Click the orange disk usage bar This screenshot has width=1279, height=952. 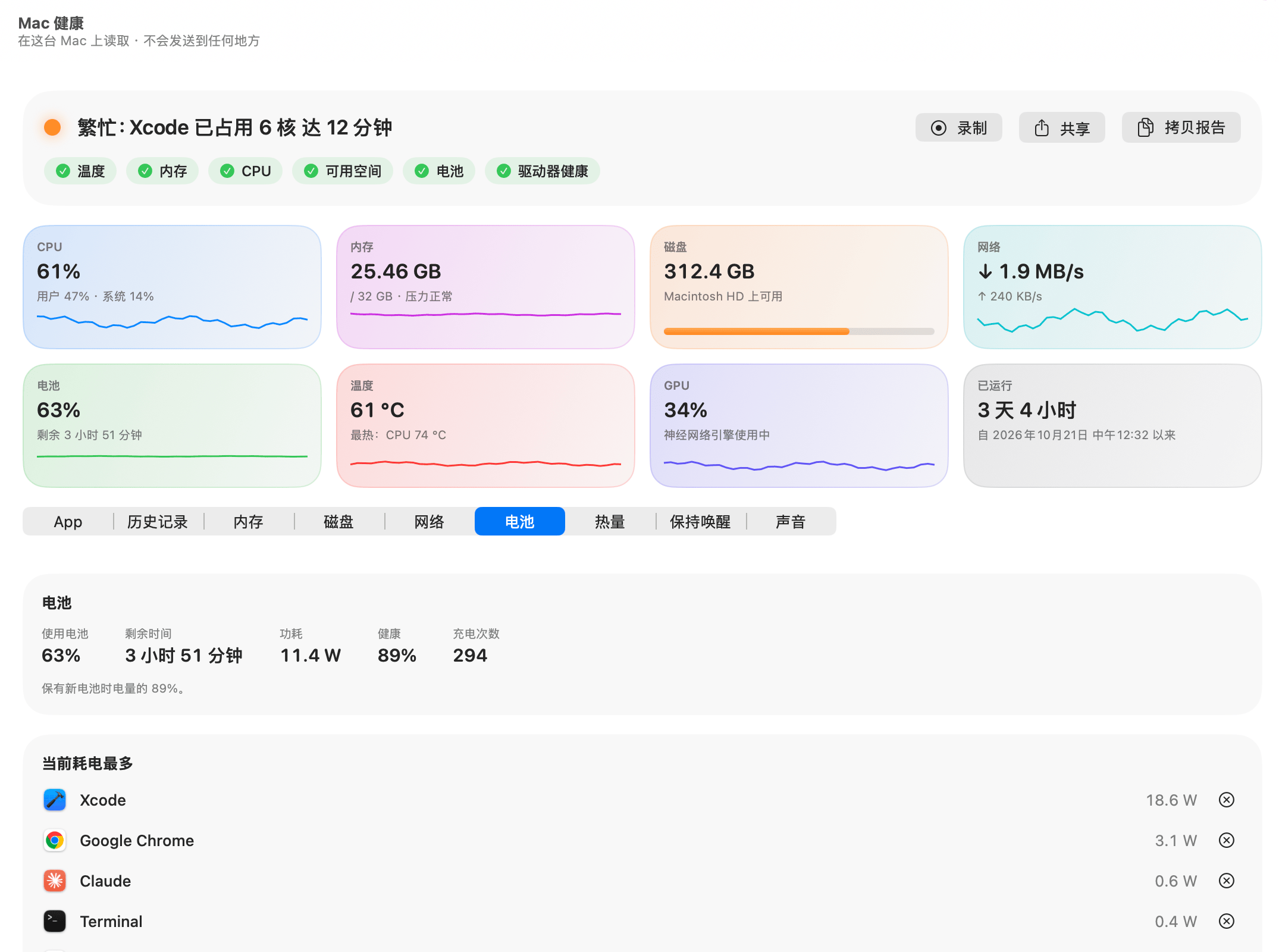pos(799,331)
